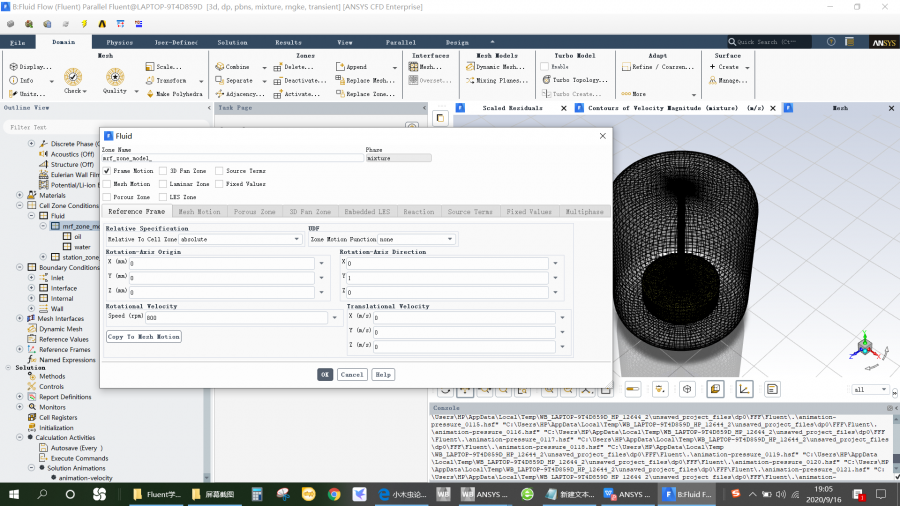Click the Zone Name text field
900x506 pixels.
(x=230, y=158)
